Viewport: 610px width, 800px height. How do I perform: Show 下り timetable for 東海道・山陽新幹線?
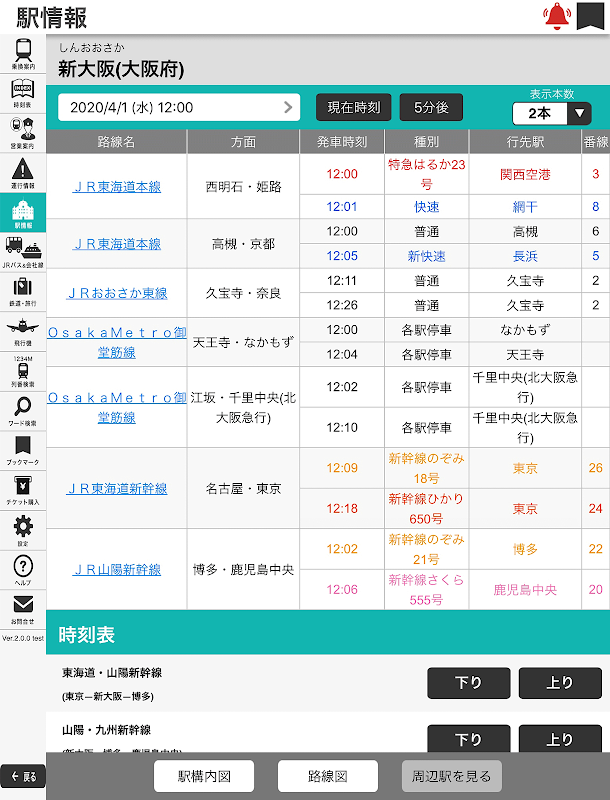click(469, 683)
